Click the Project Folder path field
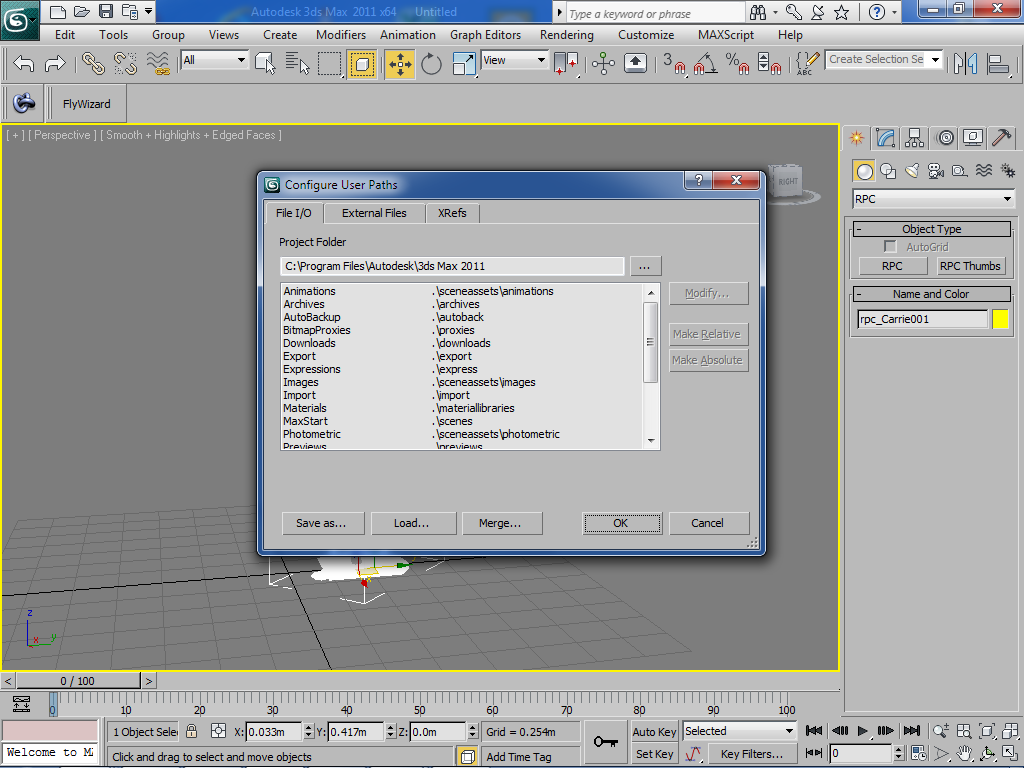Screen dimensions: 1024x768 452,266
